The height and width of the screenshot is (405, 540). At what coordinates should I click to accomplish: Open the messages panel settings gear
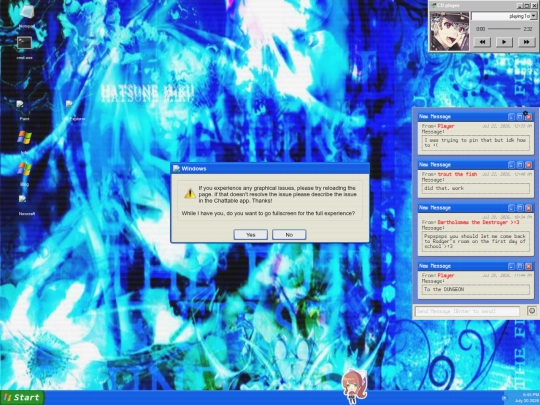point(525,113)
